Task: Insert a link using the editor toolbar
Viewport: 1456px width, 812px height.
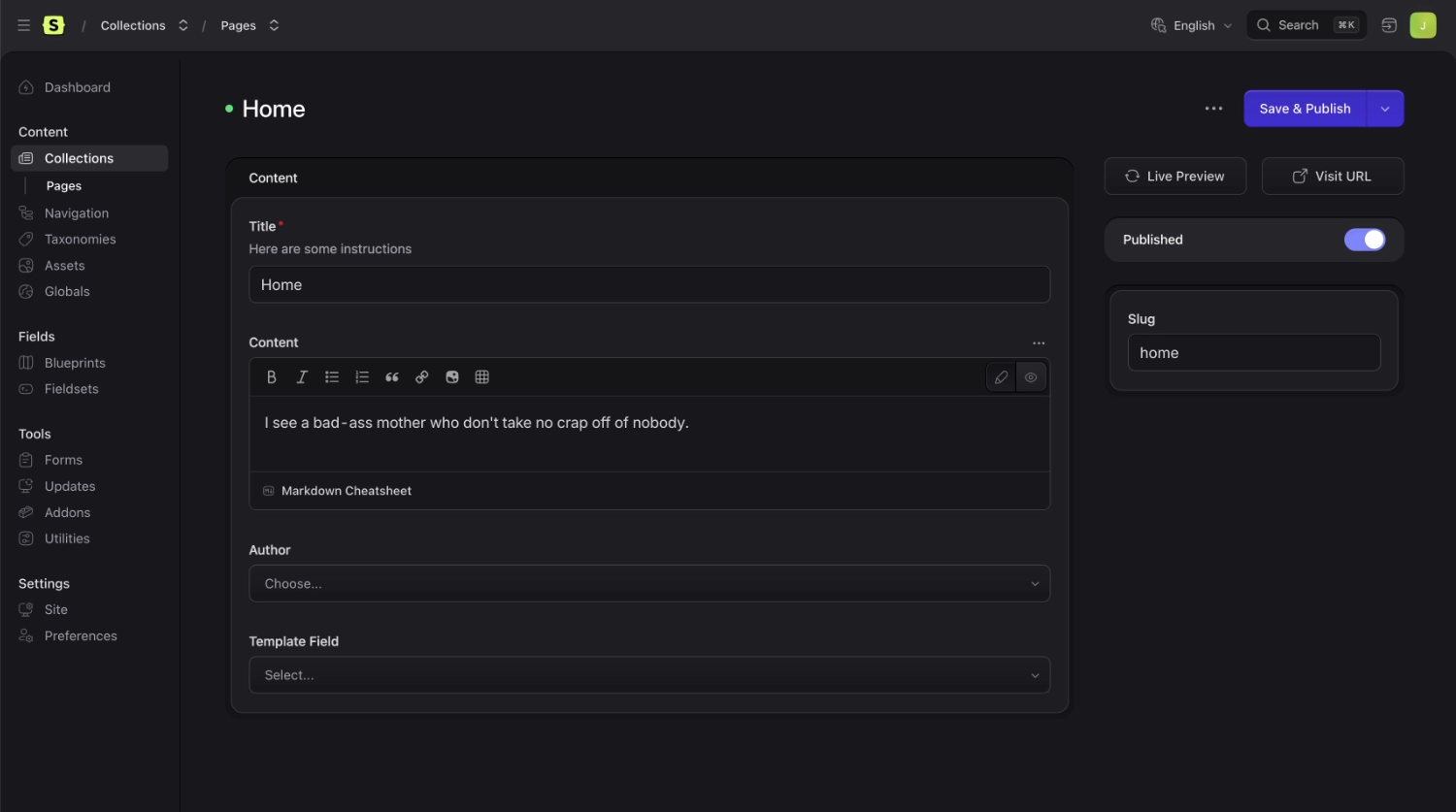Action: tap(422, 376)
